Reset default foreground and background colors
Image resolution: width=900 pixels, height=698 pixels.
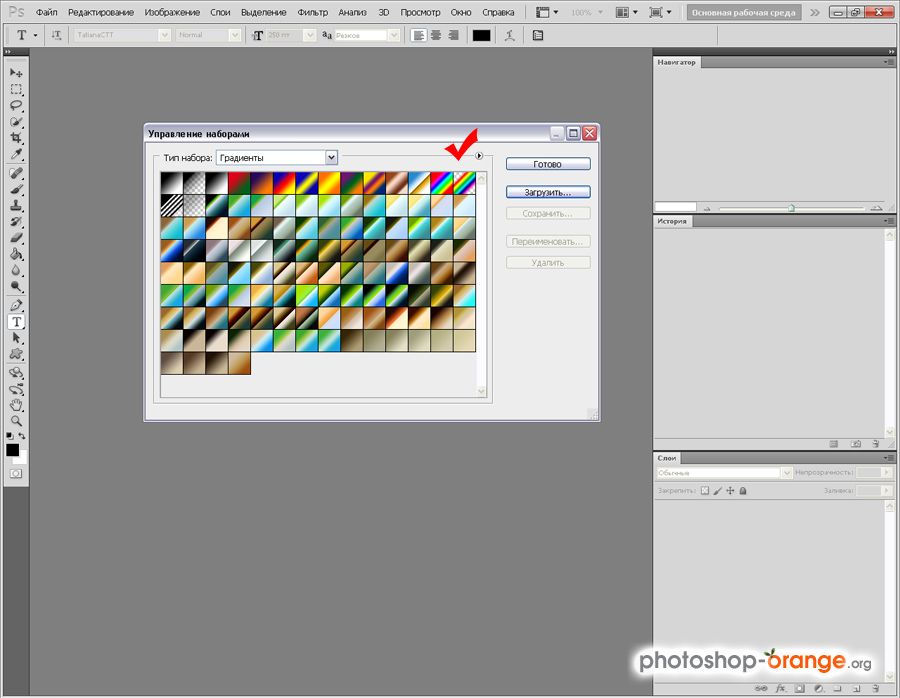pos(9,436)
